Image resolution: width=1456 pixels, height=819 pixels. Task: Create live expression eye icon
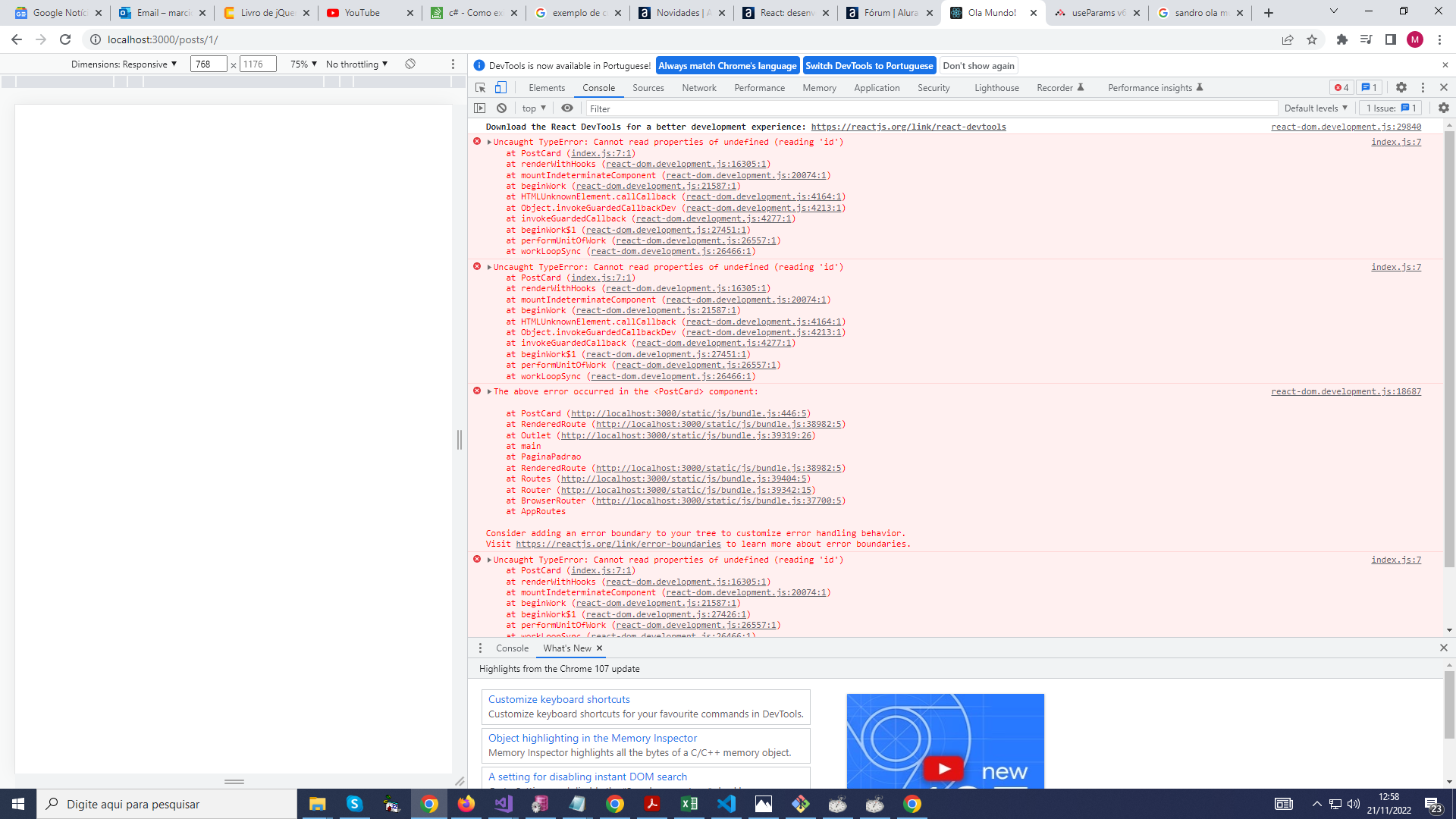(567, 108)
